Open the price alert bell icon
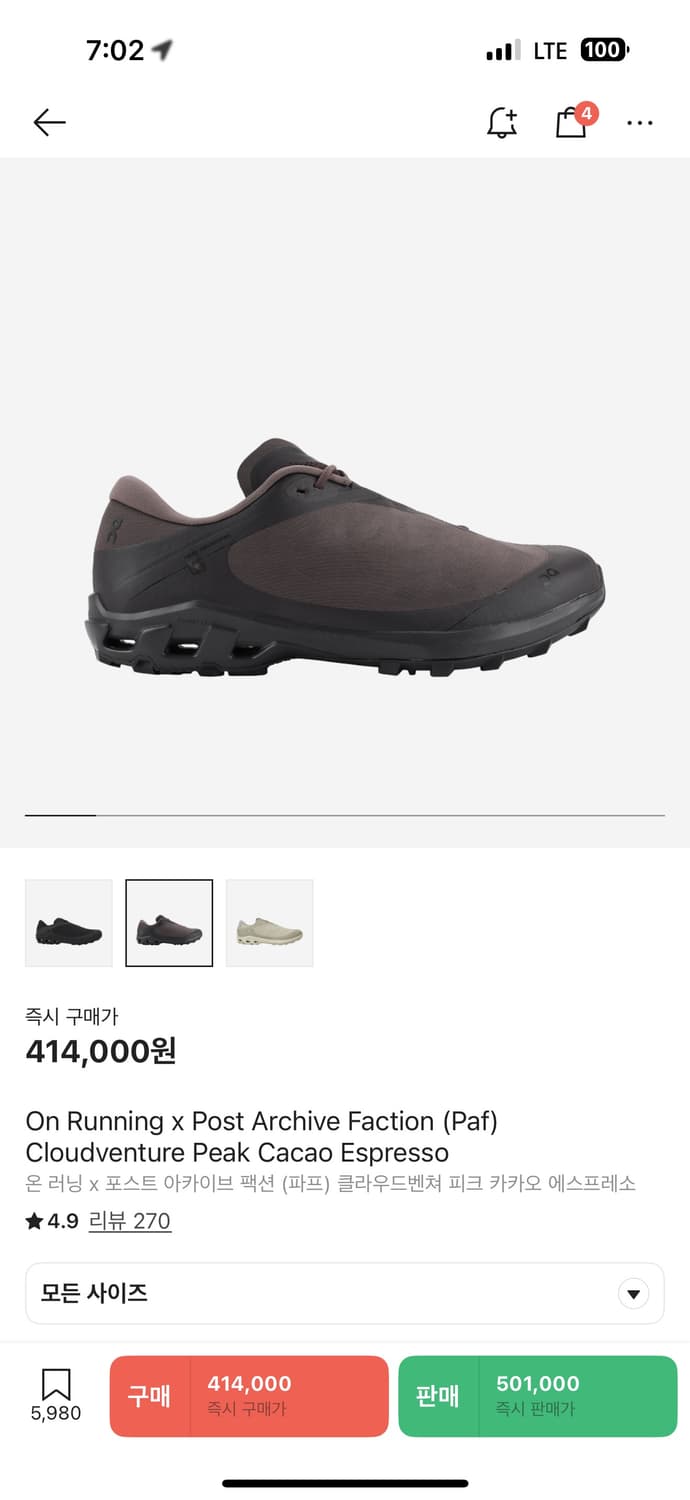The width and height of the screenshot is (690, 1500). [x=502, y=123]
